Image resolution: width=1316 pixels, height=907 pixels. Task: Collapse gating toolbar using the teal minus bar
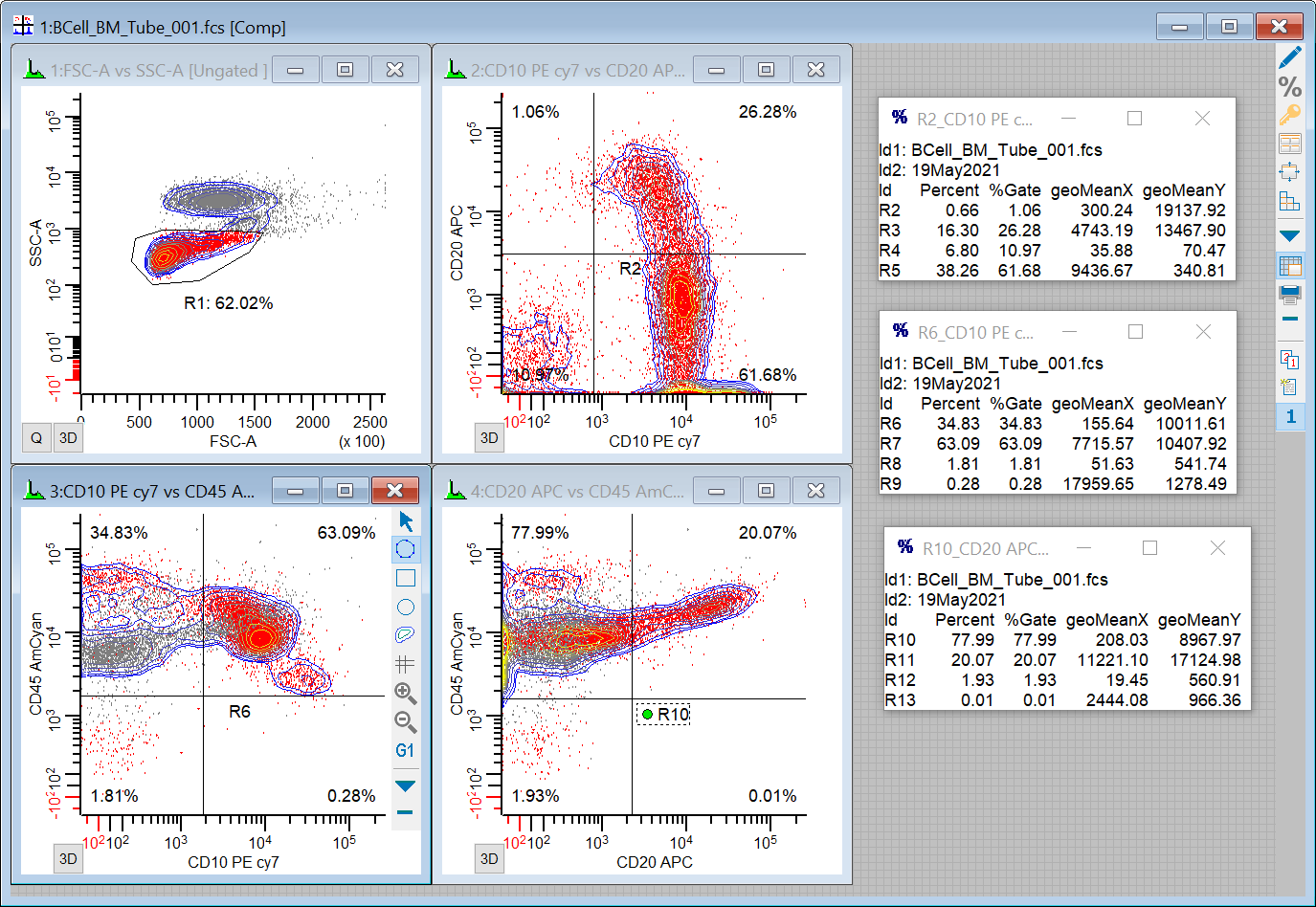[406, 812]
